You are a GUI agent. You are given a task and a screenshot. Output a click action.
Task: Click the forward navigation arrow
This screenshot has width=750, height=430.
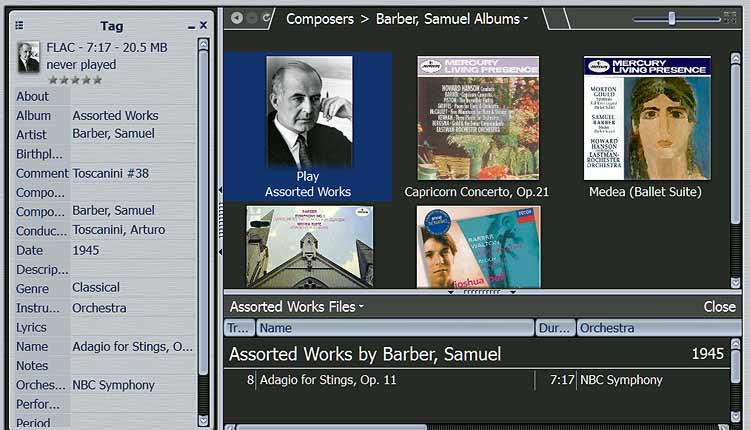(252, 18)
